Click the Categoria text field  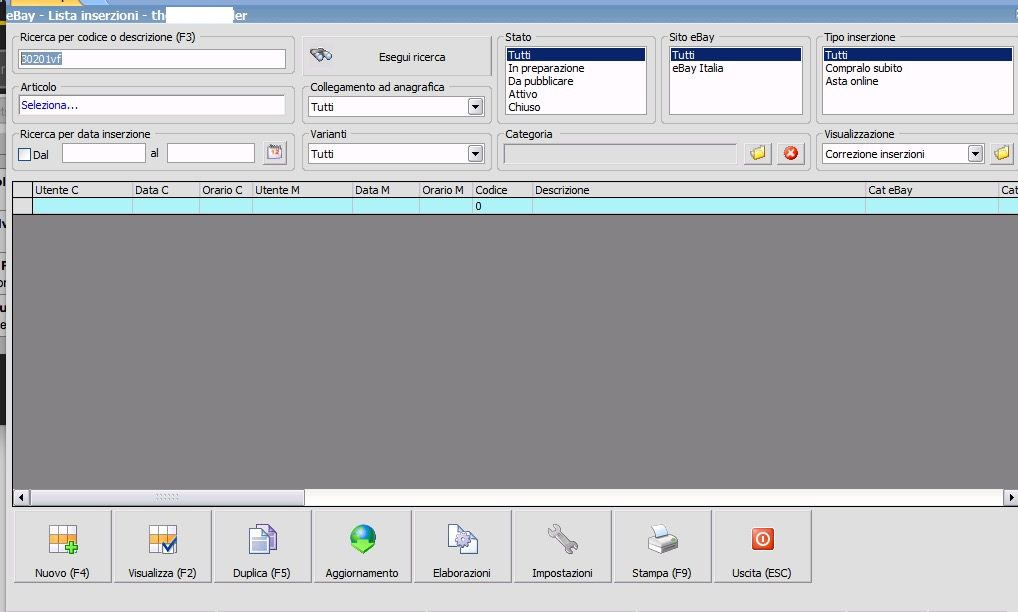tap(620, 154)
